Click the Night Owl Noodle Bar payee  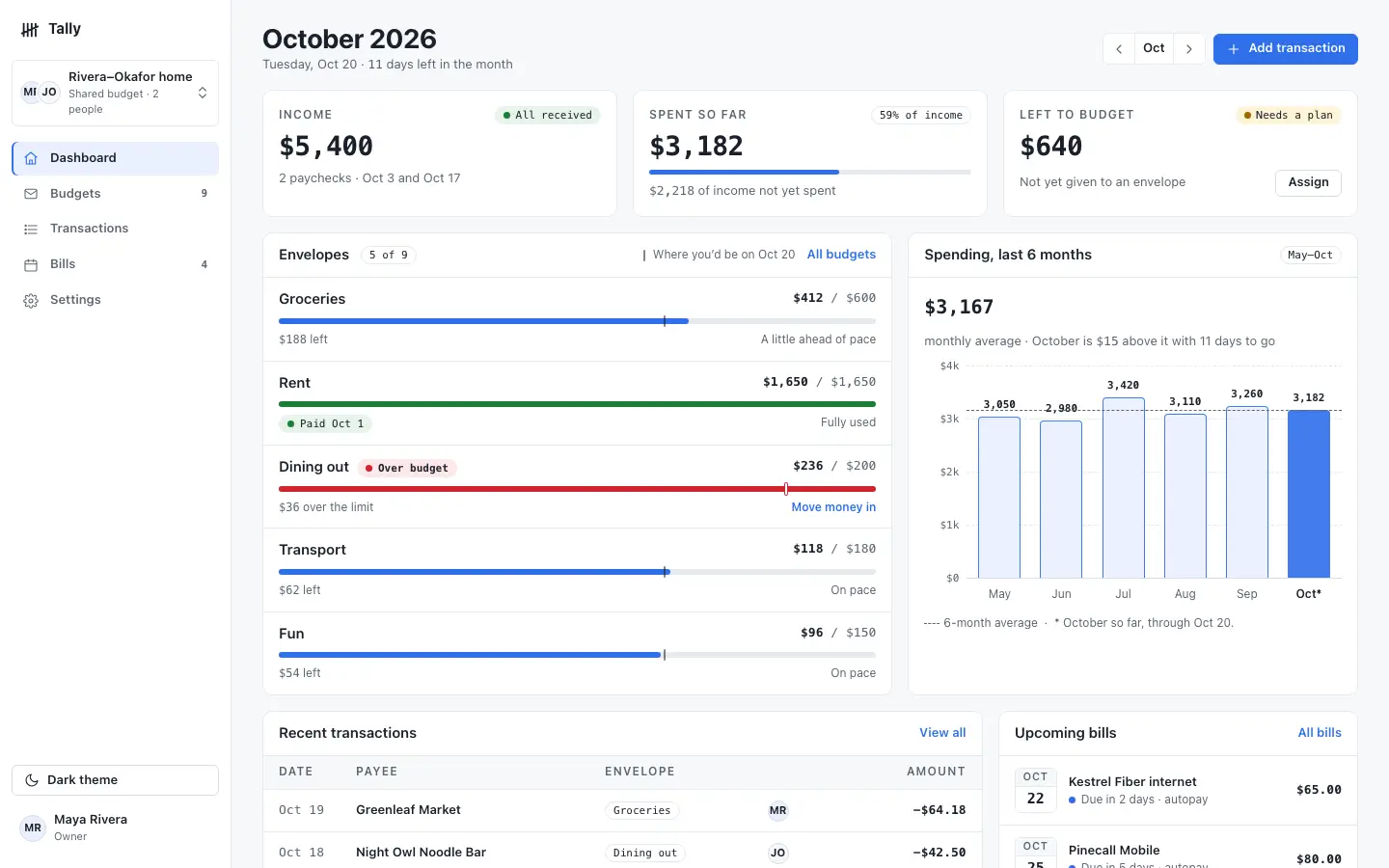(421, 853)
